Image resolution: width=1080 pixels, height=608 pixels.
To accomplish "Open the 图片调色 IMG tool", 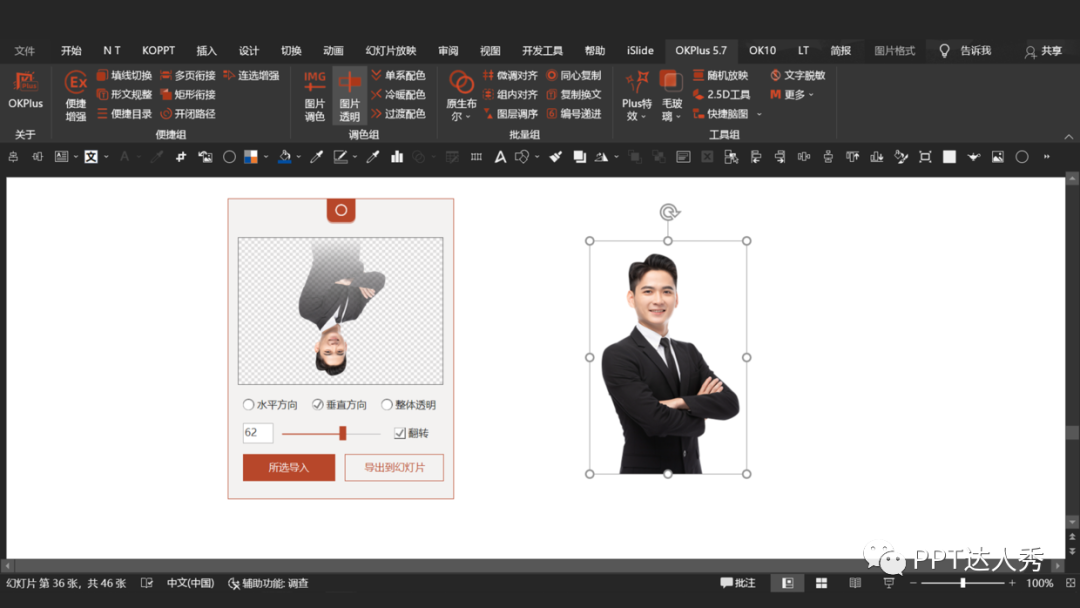I will [315, 96].
